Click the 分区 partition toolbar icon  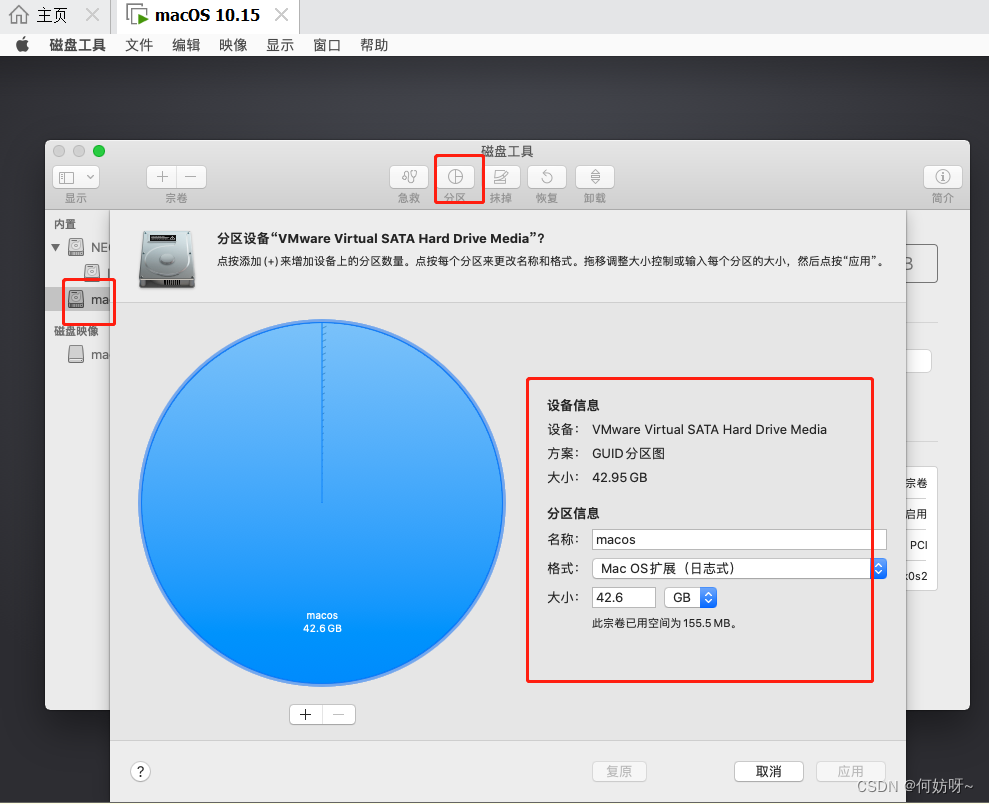tap(455, 177)
